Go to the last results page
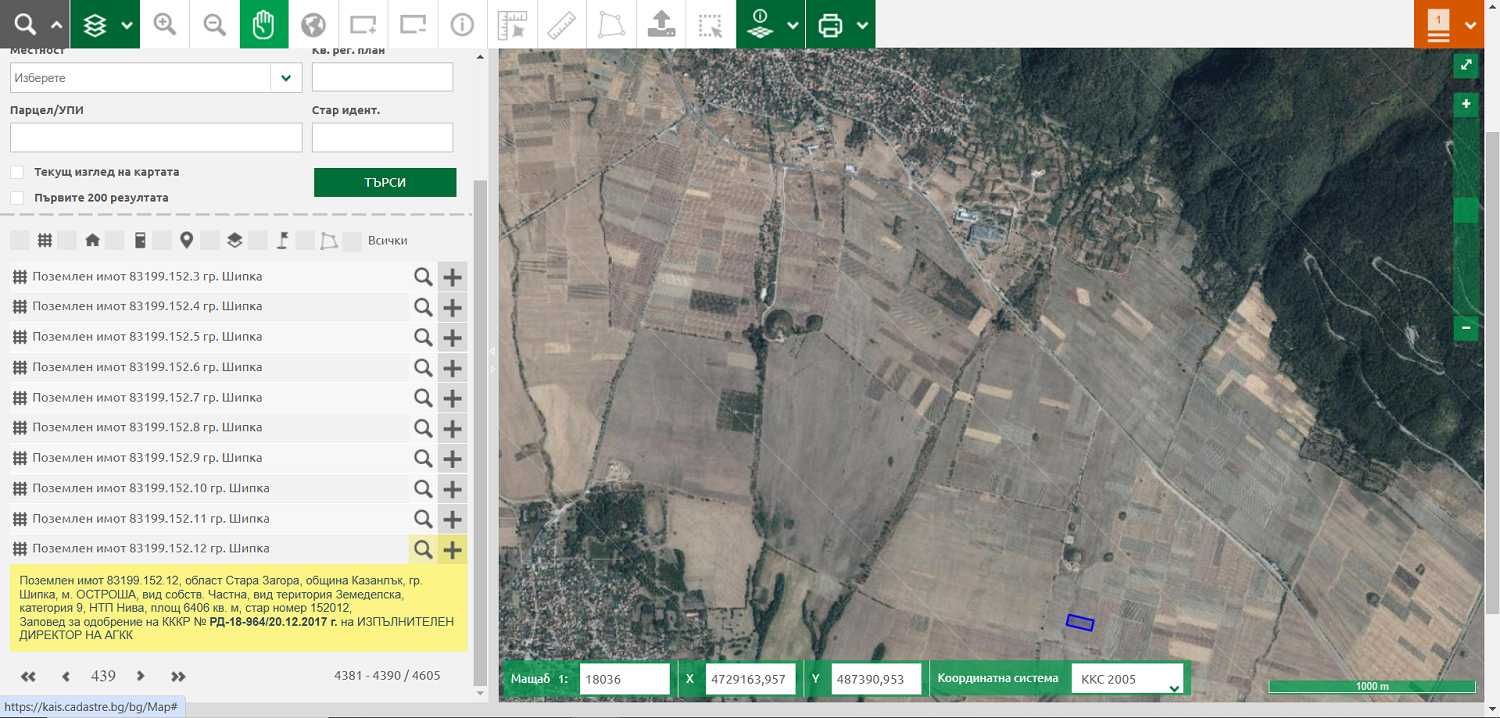The height and width of the screenshot is (718, 1500). click(178, 676)
